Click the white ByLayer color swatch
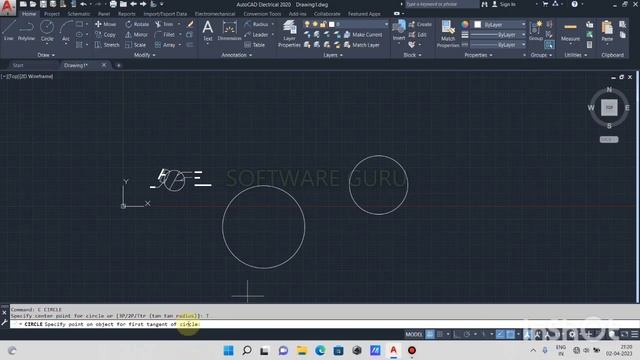Screen dimensions: 640x360 [x=478, y=24]
